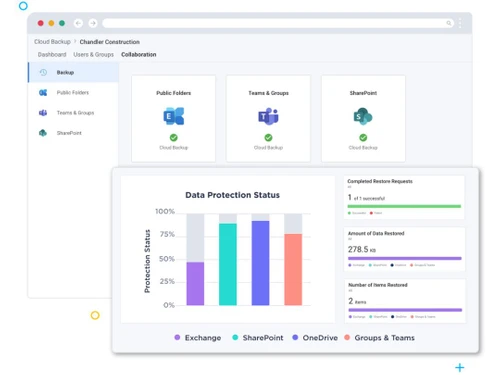Click purple Number of Items Restored bar

[405, 310]
